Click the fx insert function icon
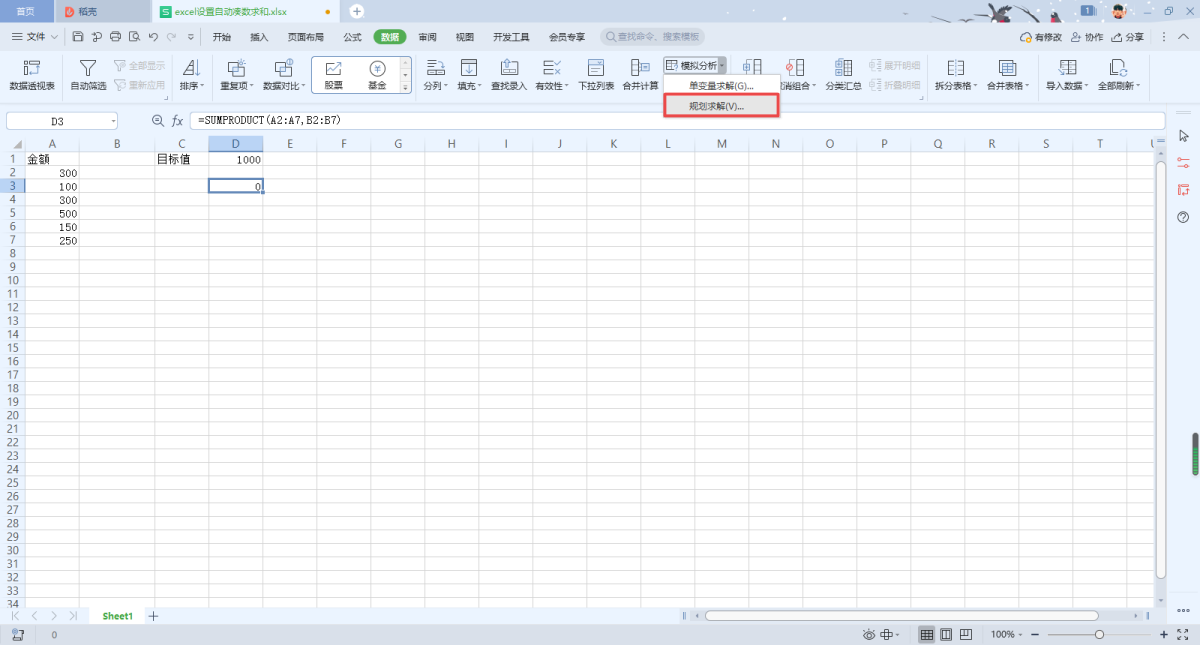Viewport: 1200px width, 645px height. coord(177,120)
